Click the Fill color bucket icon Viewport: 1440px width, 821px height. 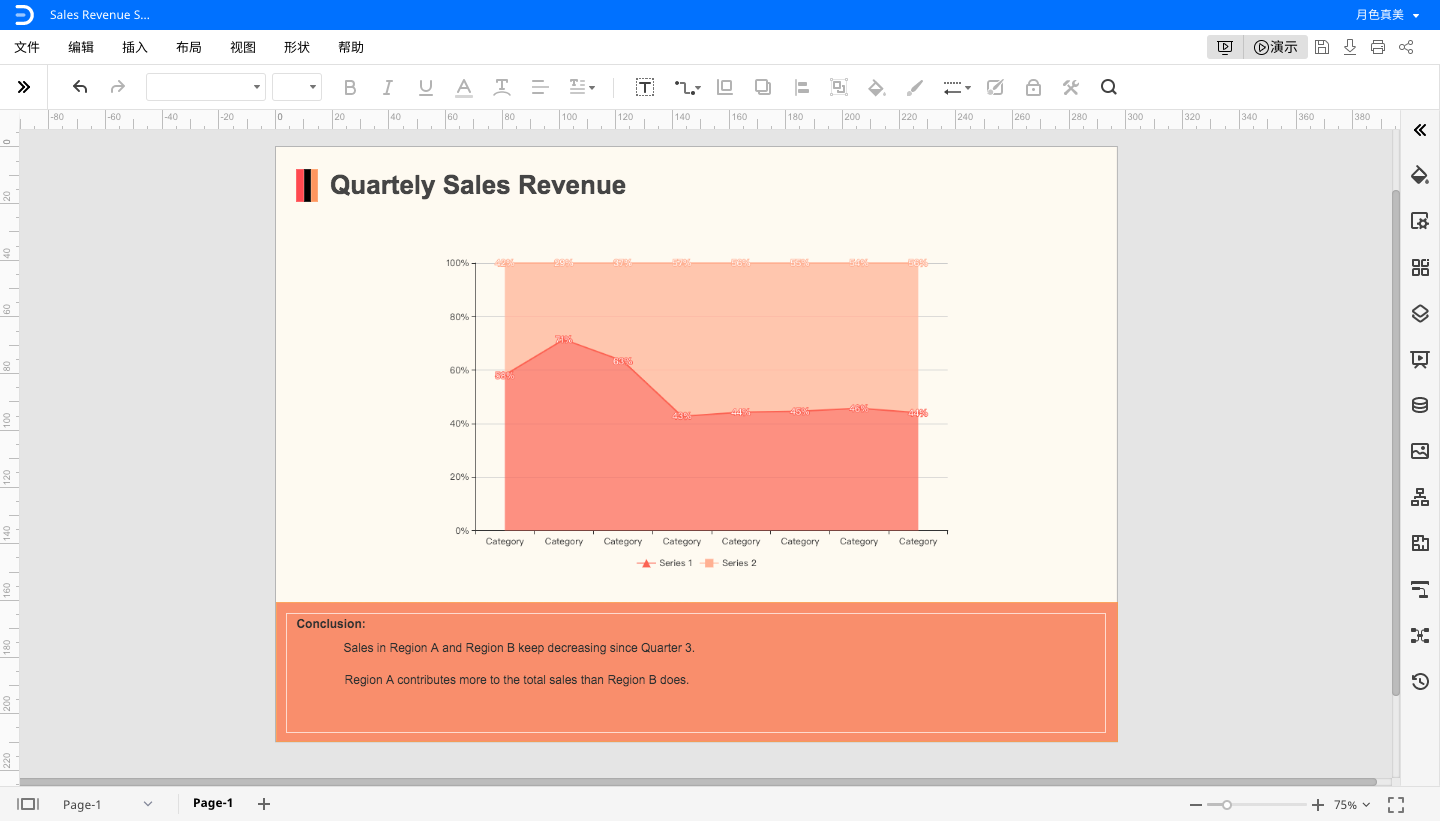pyautogui.click(x=876, y=88)
